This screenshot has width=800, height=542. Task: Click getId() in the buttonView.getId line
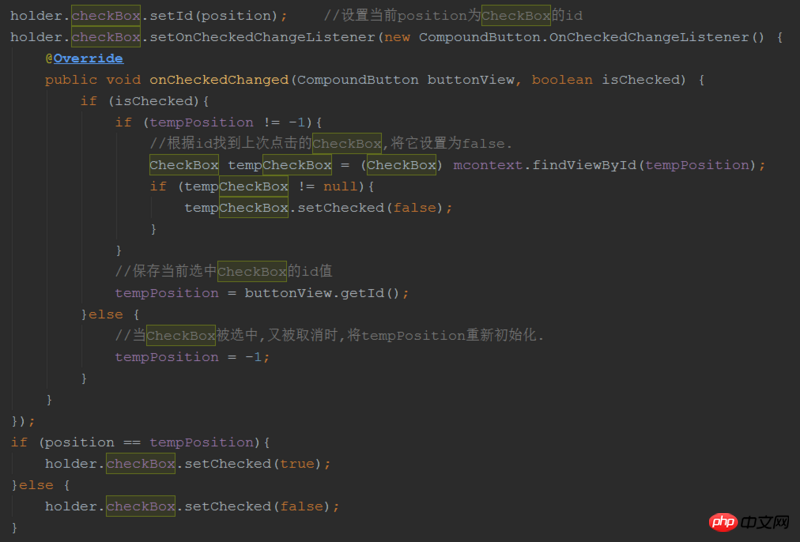pyautogui.click(x=370, y=293)
